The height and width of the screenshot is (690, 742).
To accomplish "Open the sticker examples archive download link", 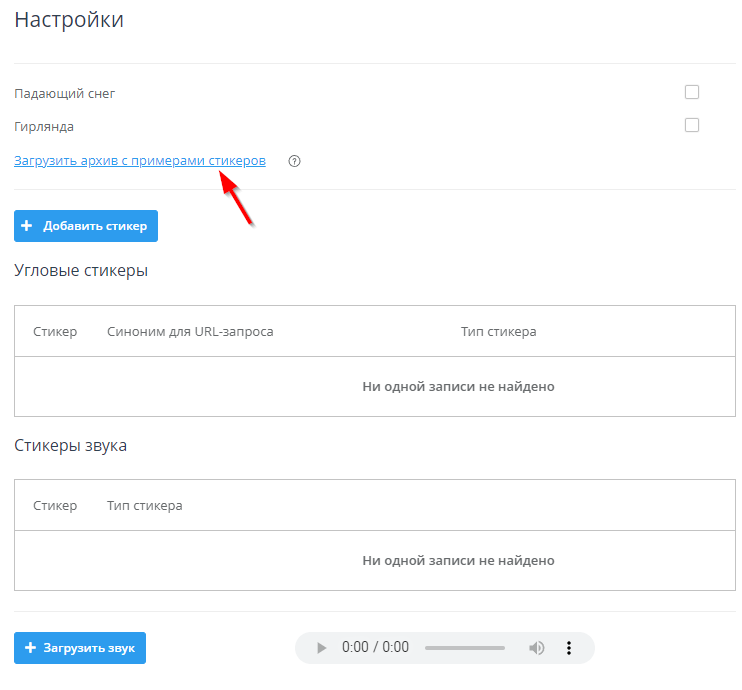I will pos(140,160).
